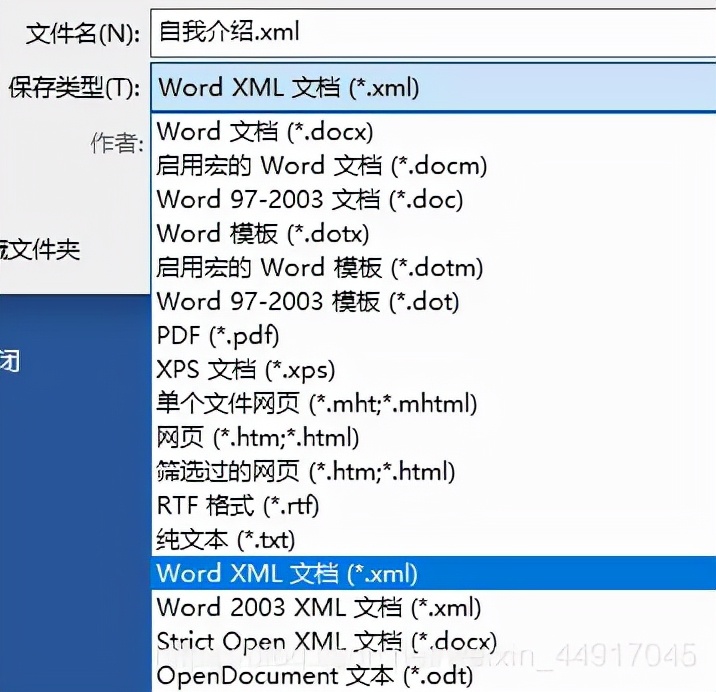Choose 启用宏的 Word 文档 (*.docm)
This screenshot has height=692, width=716.
coord(434,165)
